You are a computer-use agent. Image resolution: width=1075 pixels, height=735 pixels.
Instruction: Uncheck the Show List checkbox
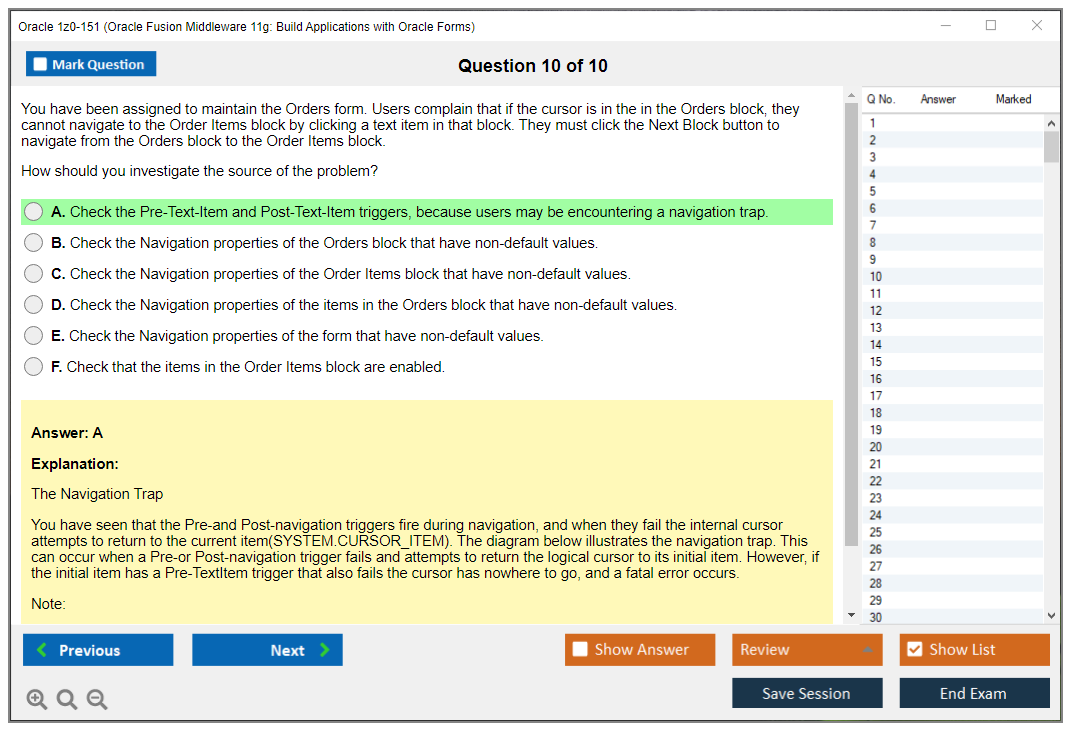click(x=914, y=650)
